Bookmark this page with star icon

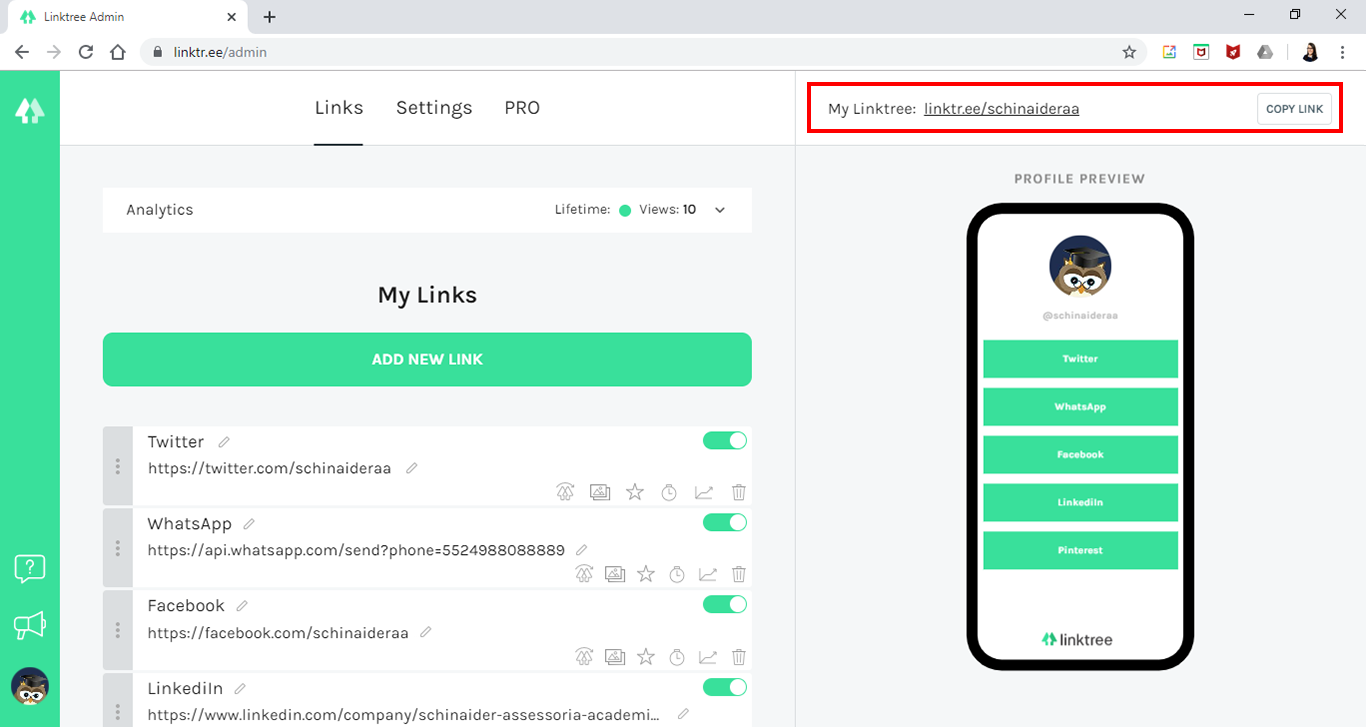[1129, 52]
